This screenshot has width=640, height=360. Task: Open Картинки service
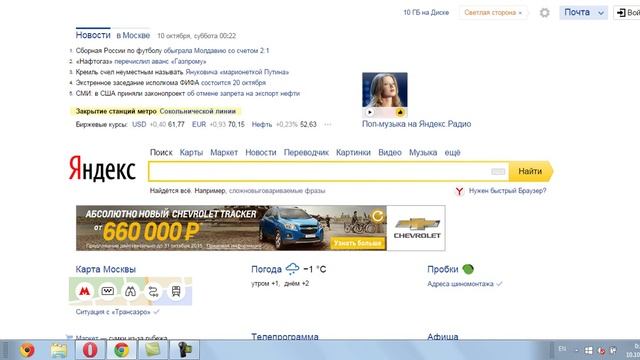click(353, 153)
